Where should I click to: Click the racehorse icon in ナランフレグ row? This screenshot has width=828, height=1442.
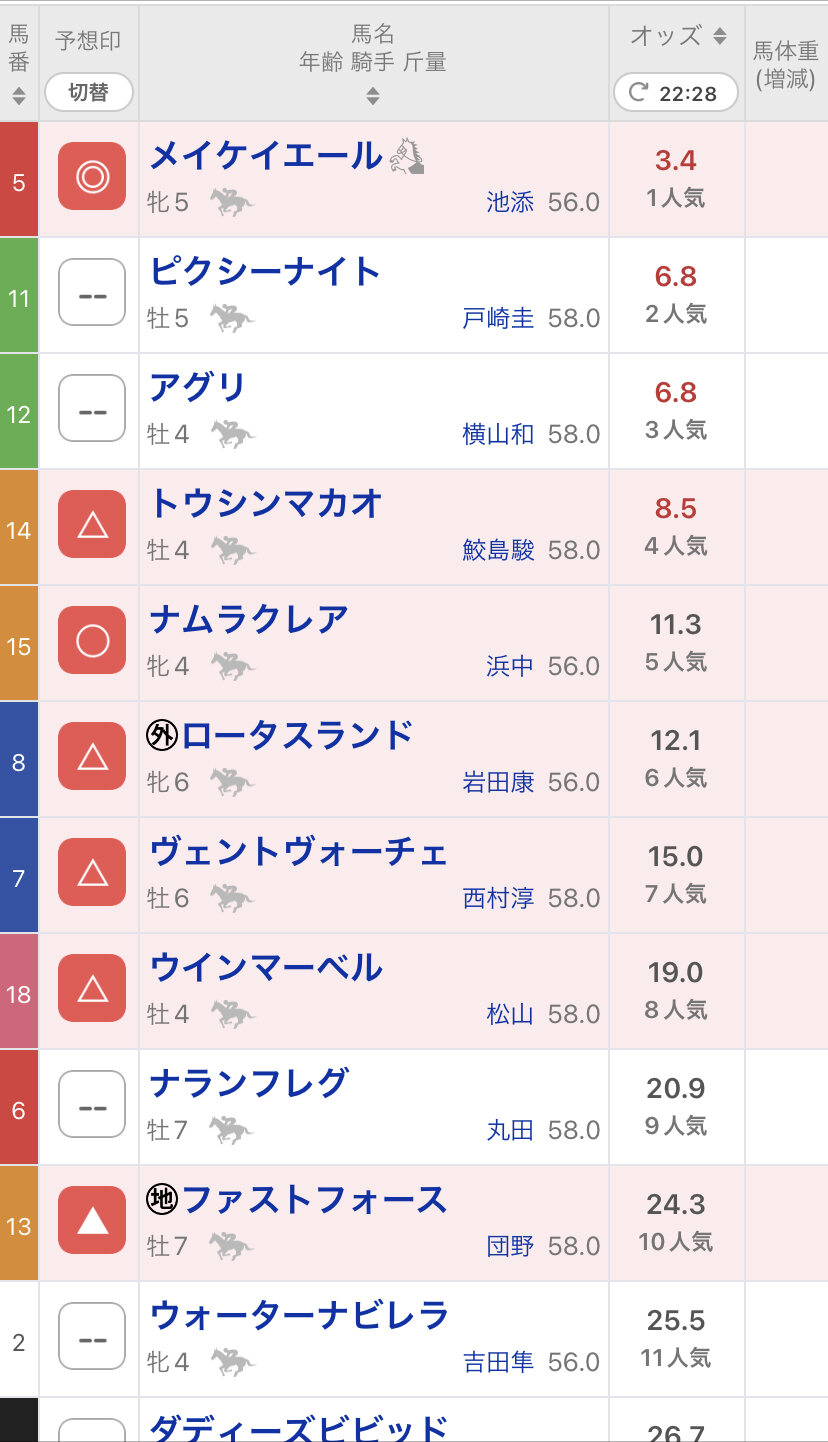(x=232, y=1130)
